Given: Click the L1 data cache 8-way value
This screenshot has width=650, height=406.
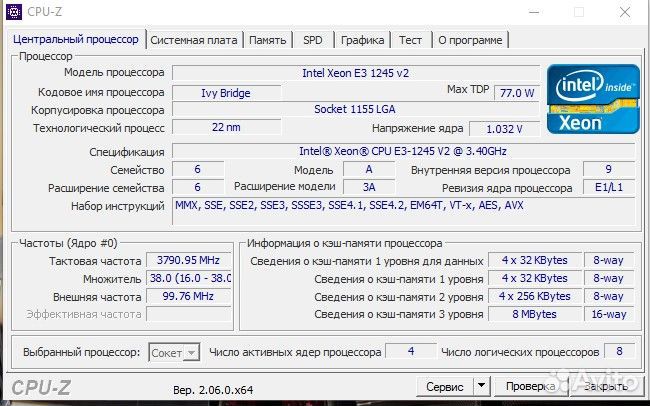Looking at the screenshot, I should coord(609,260).
